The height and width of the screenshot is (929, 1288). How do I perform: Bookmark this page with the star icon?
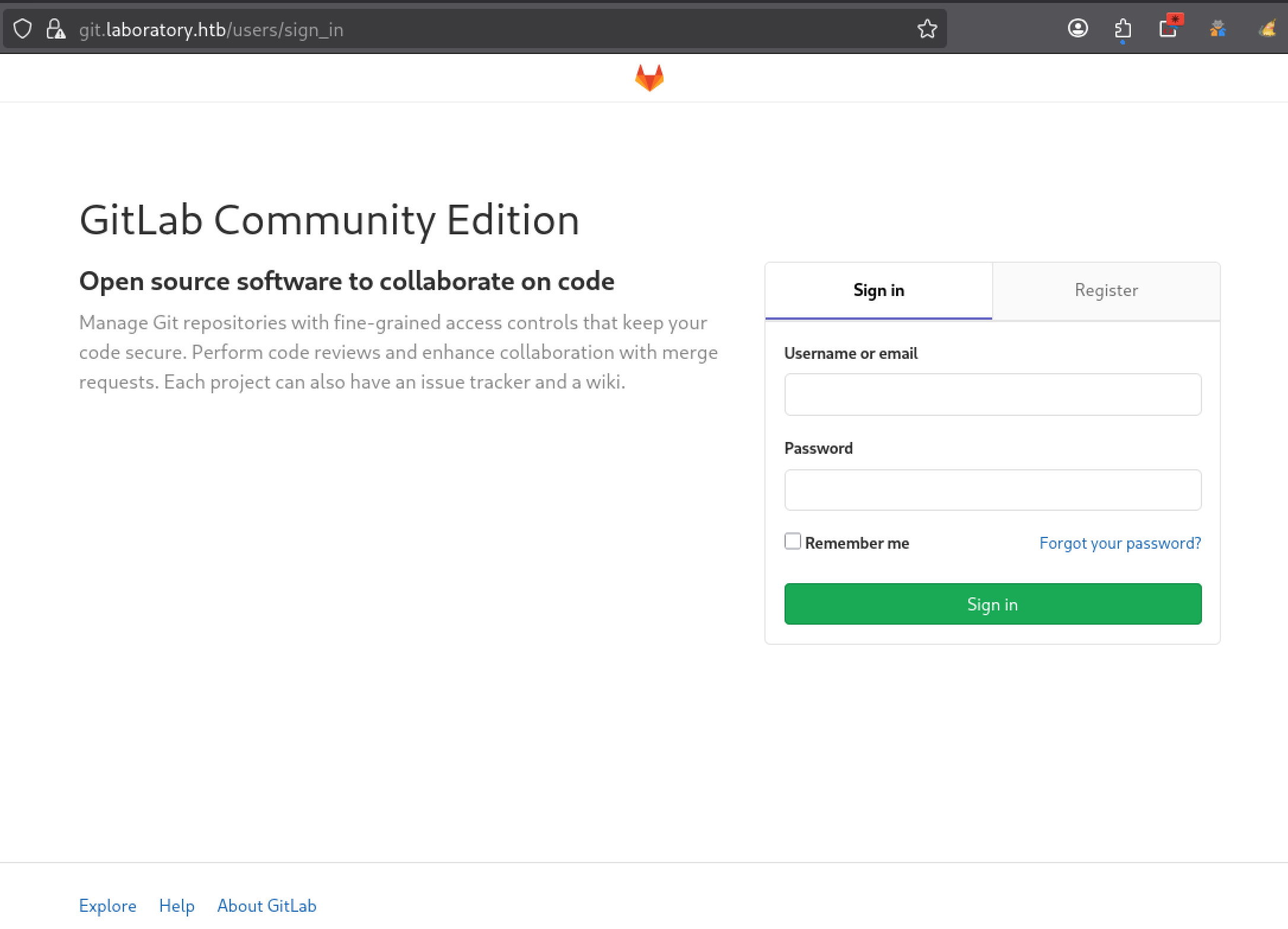click(927, 28)
